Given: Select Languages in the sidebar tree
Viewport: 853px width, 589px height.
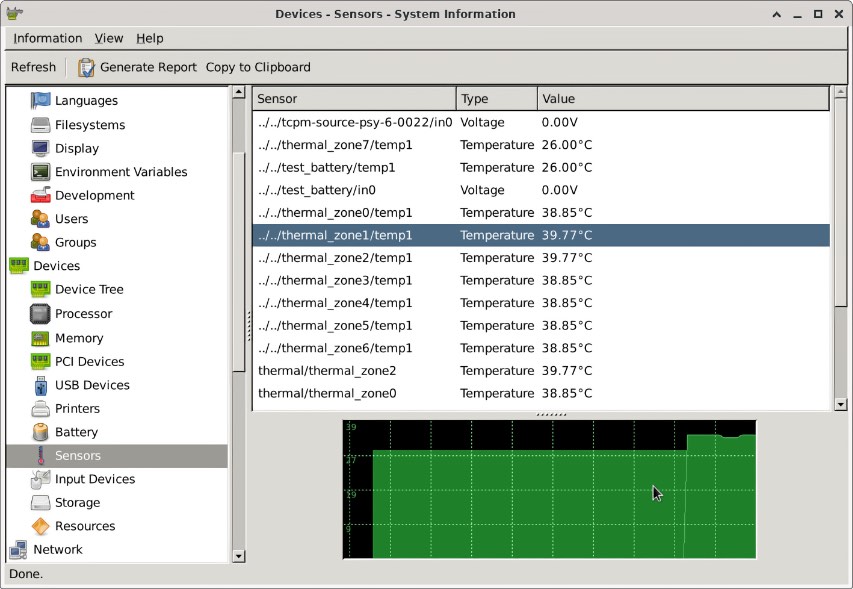Looking at the screenshot, I should [86, 101].
